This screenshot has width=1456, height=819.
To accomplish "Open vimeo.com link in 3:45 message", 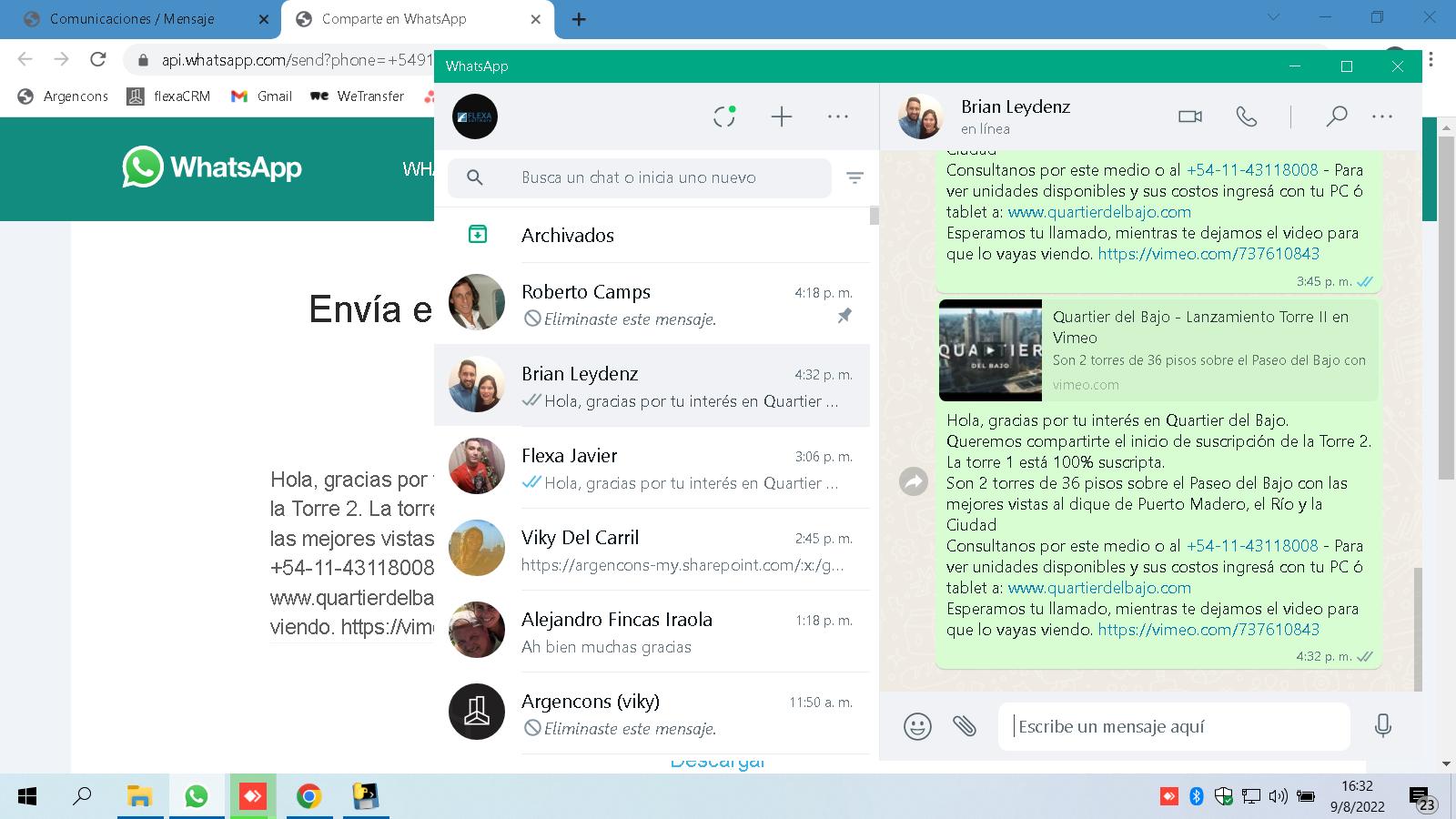I will 1208,254.
